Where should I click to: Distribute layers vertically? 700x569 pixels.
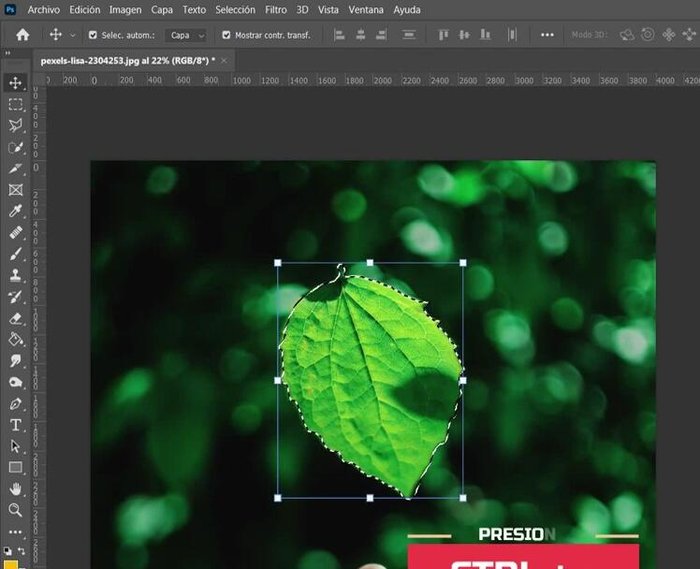[409, 35]
